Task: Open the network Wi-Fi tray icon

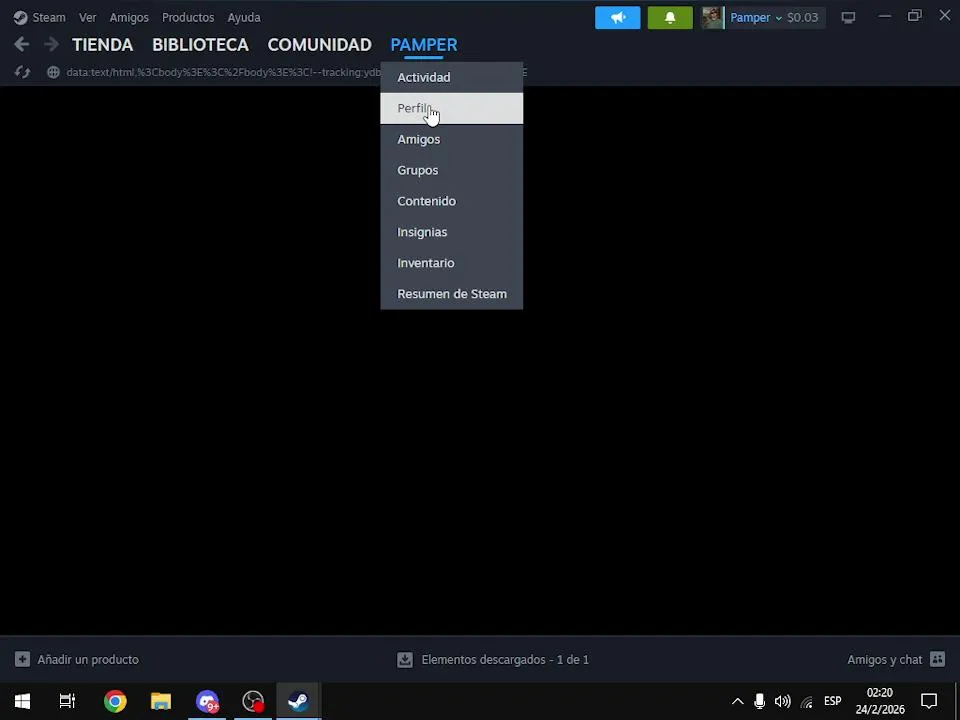Action: pos(807,702)
